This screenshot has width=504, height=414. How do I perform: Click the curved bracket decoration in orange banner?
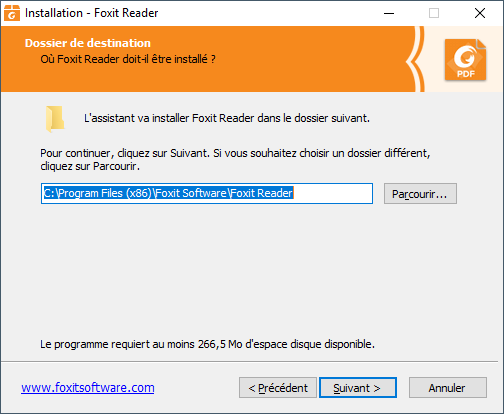[415, 59]
